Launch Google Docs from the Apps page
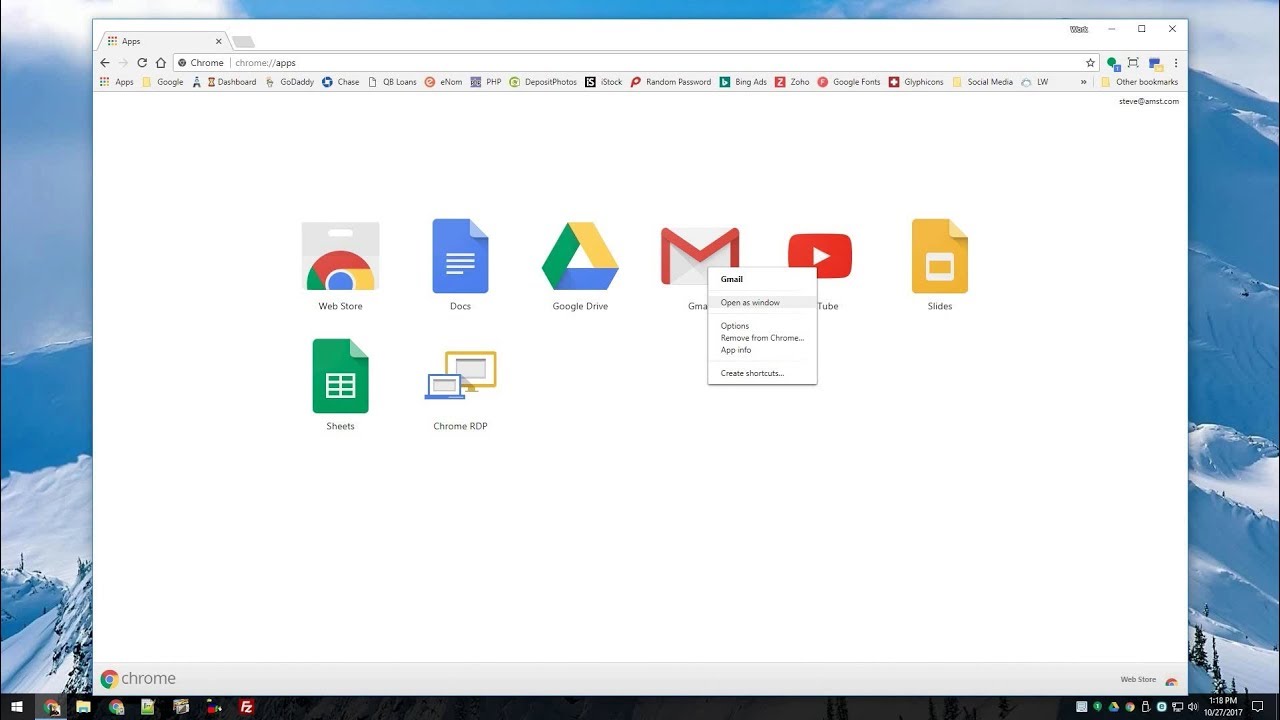 [460, 255]
